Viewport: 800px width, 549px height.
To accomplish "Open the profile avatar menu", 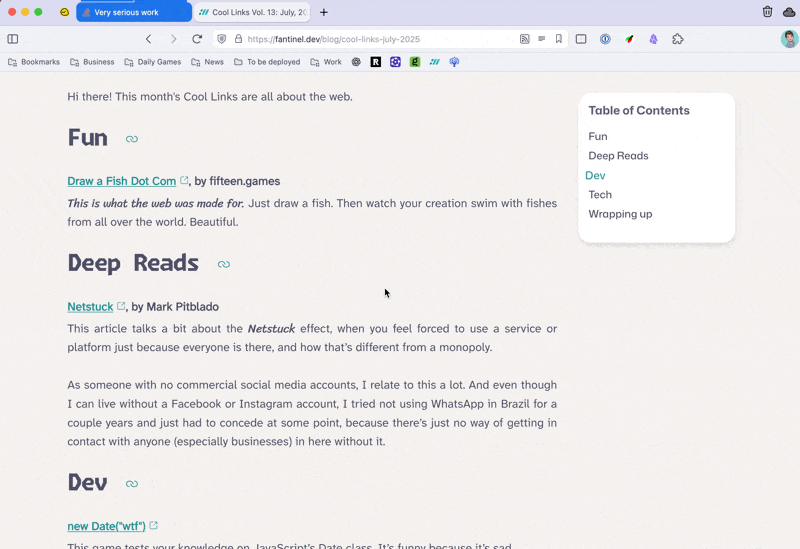I will pos(789,39).
